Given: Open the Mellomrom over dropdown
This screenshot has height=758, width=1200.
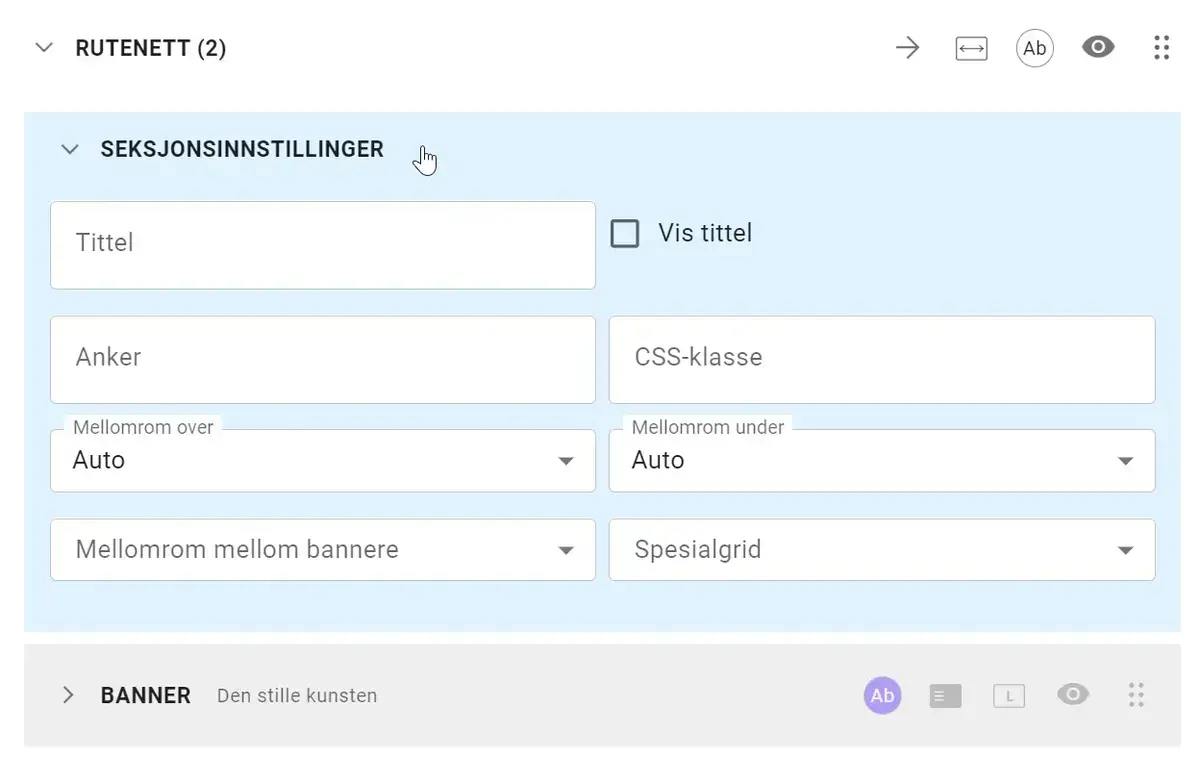Looking at the screenshot, I should (322, 461).
